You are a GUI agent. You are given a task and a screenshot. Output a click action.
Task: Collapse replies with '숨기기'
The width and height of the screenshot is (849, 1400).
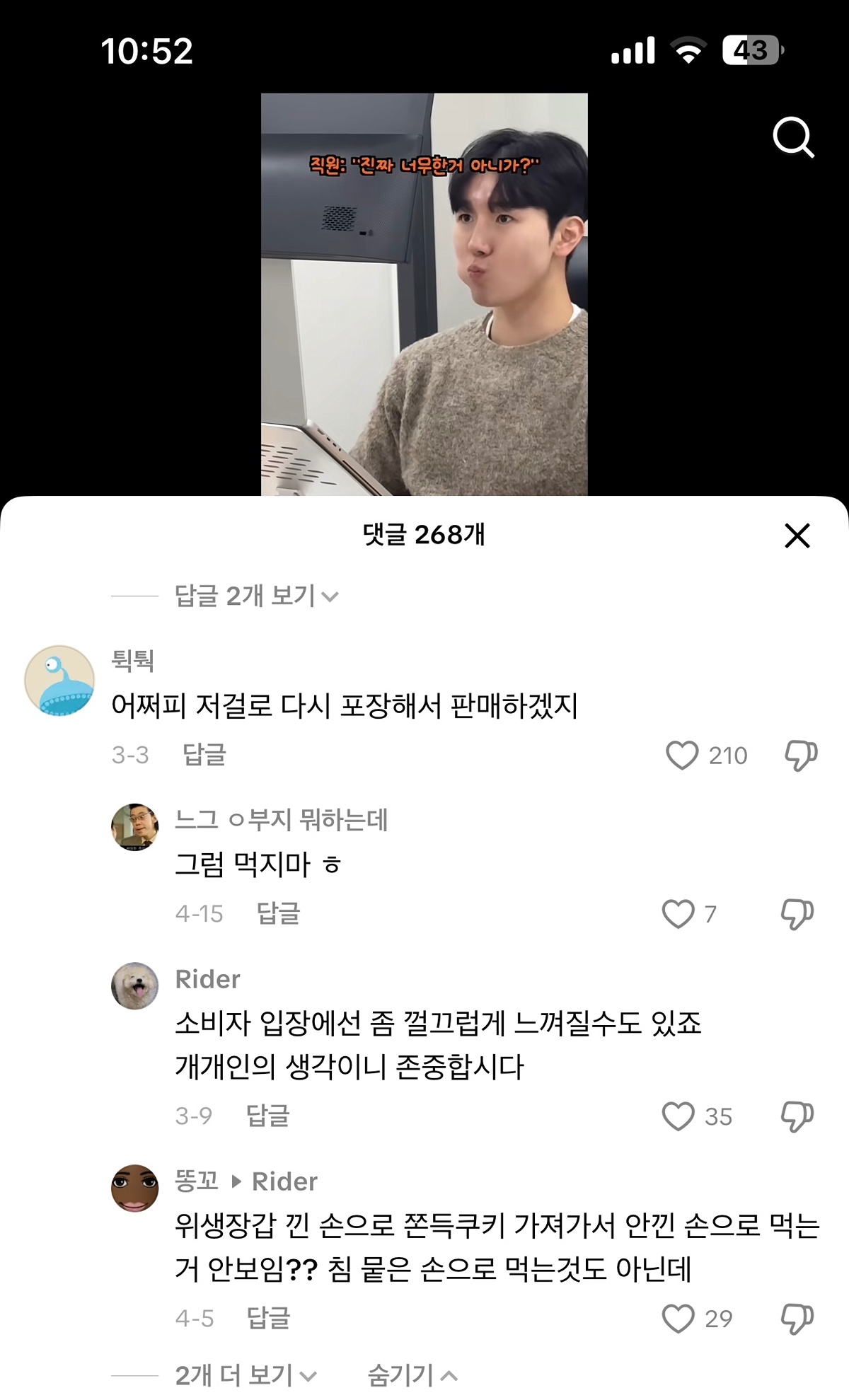(x=412, y=1375)
